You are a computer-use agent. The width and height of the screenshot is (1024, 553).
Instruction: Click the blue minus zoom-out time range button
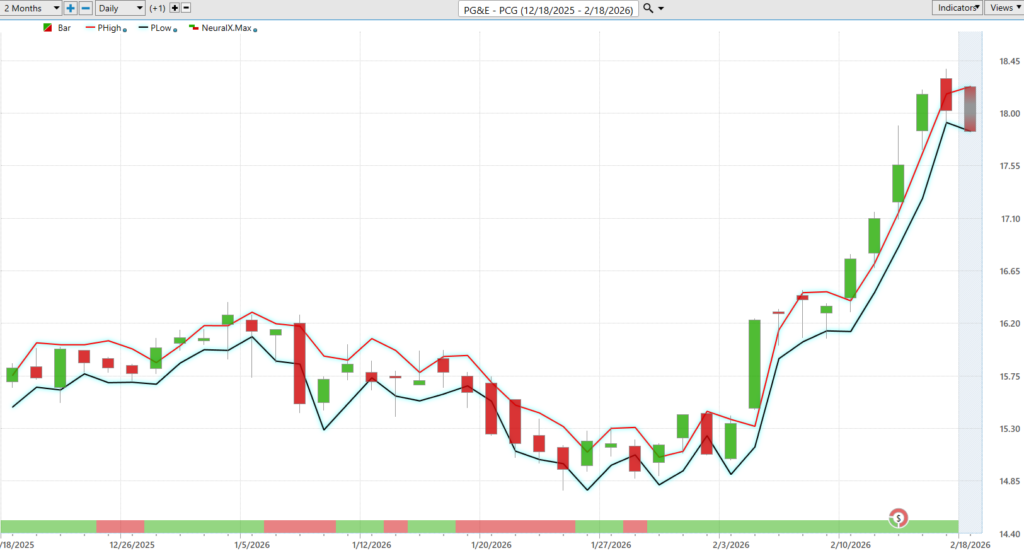[x=83, y=7]
